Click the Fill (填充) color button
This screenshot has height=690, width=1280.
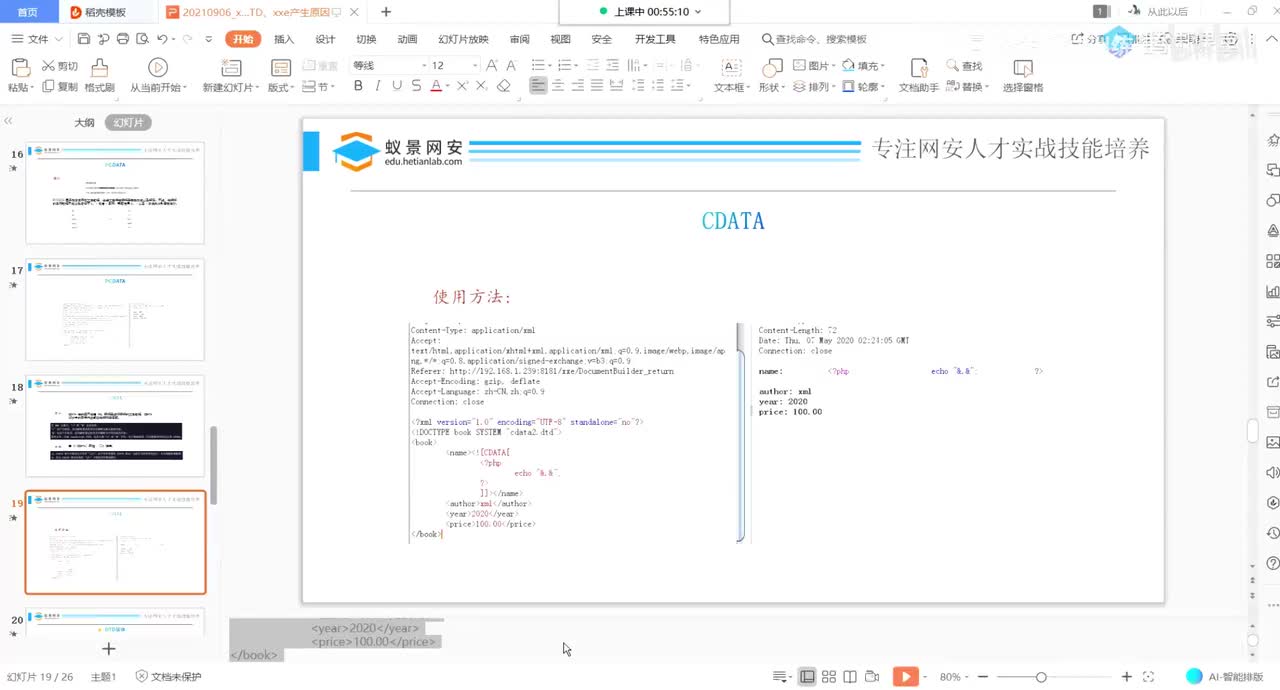tap(863, 66)
